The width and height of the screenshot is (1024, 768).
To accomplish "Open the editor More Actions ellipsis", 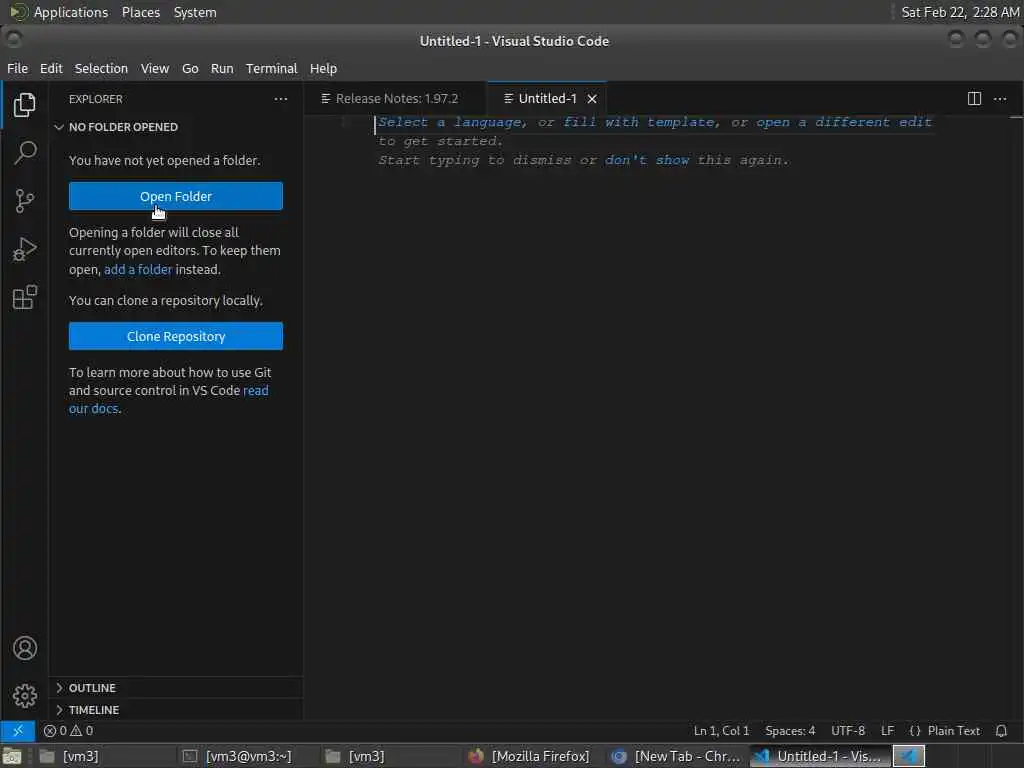I will pyautogui.click(x=1000, y=99).
